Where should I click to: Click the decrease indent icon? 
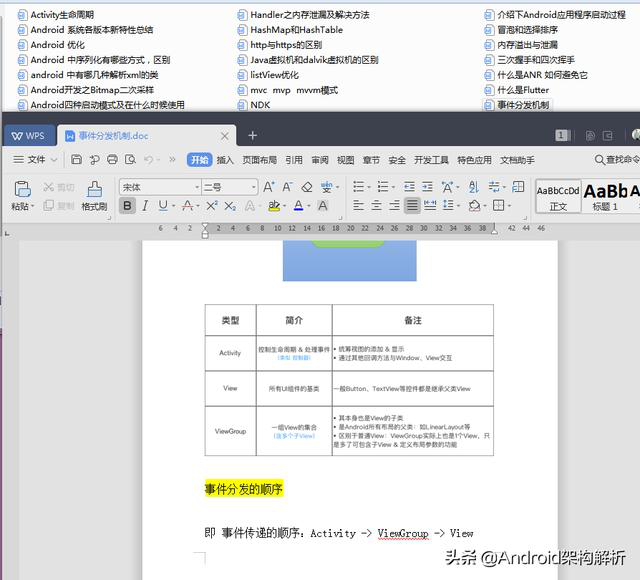point(409,187)
